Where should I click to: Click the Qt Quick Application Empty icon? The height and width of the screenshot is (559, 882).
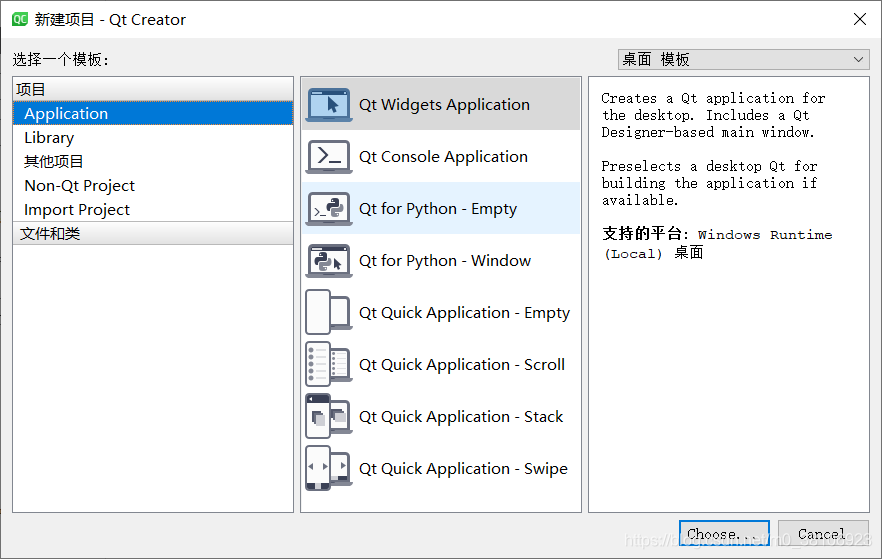(329, 313)
